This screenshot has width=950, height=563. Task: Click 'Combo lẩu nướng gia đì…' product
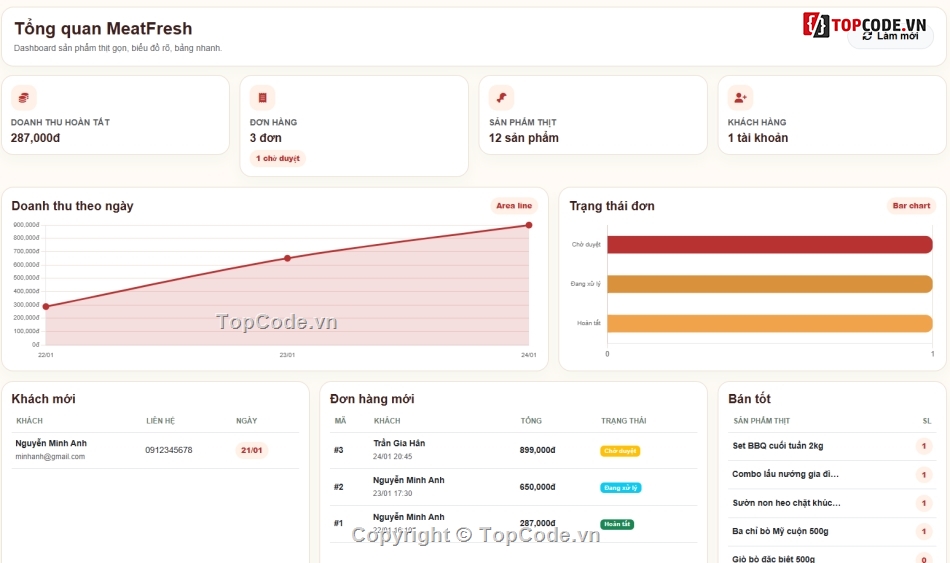coord(785,475)
